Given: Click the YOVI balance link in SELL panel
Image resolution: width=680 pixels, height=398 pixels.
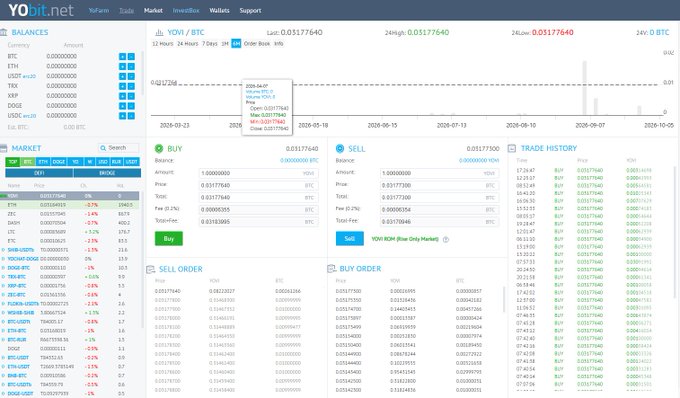Looking at the screenshot, I should 479,160.
